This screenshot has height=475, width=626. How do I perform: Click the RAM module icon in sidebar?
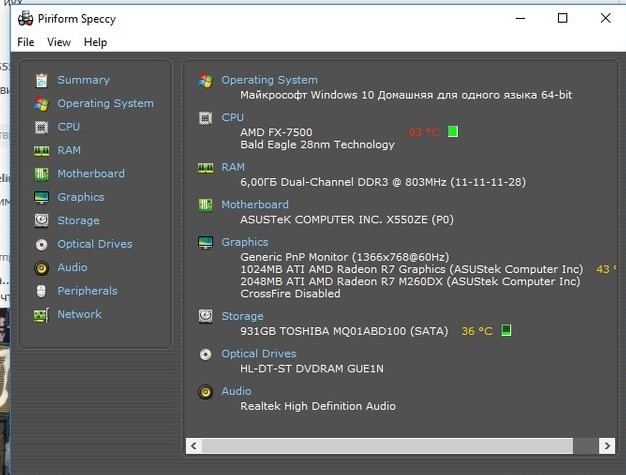click(41, 151)
